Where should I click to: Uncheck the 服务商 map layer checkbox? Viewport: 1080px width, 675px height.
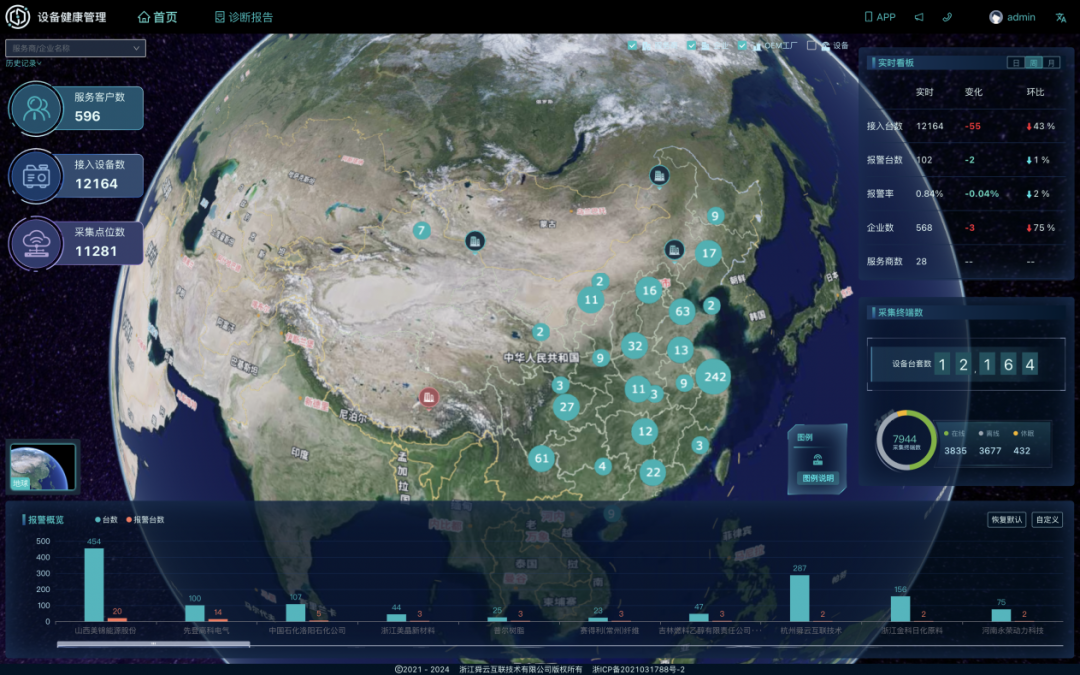pos(632,45)
